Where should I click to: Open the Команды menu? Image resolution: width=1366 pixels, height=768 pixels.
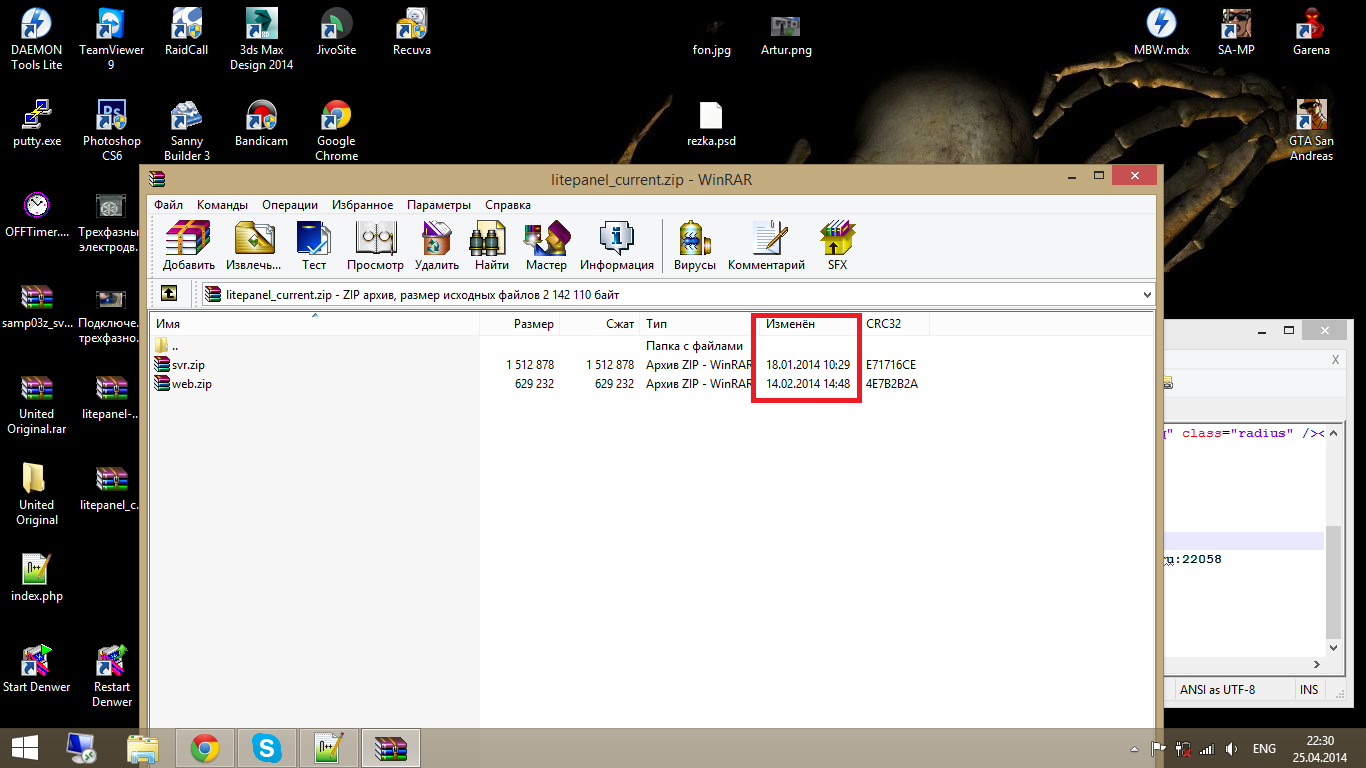[x=222, y=204]
